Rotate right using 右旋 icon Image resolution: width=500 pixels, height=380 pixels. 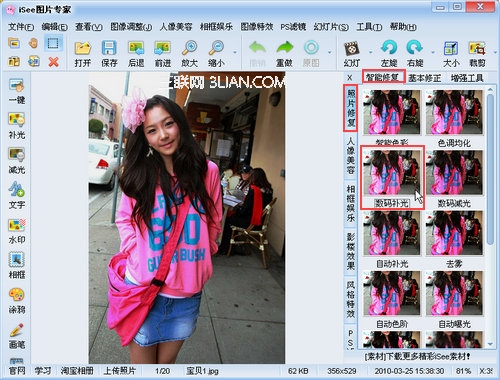415,54
